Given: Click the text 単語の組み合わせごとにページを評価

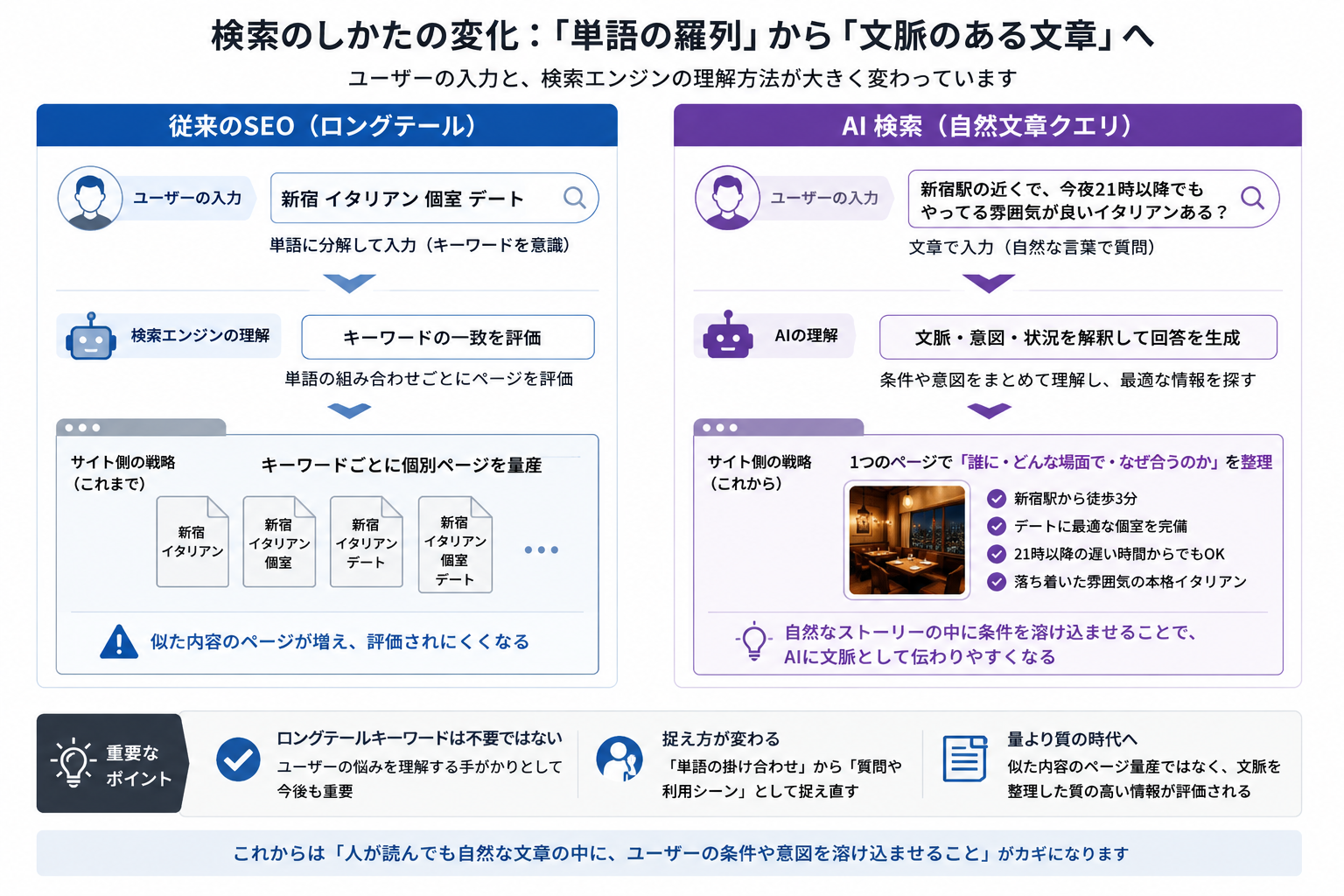Looking at the screenshot, I should [x=429, y=378].
